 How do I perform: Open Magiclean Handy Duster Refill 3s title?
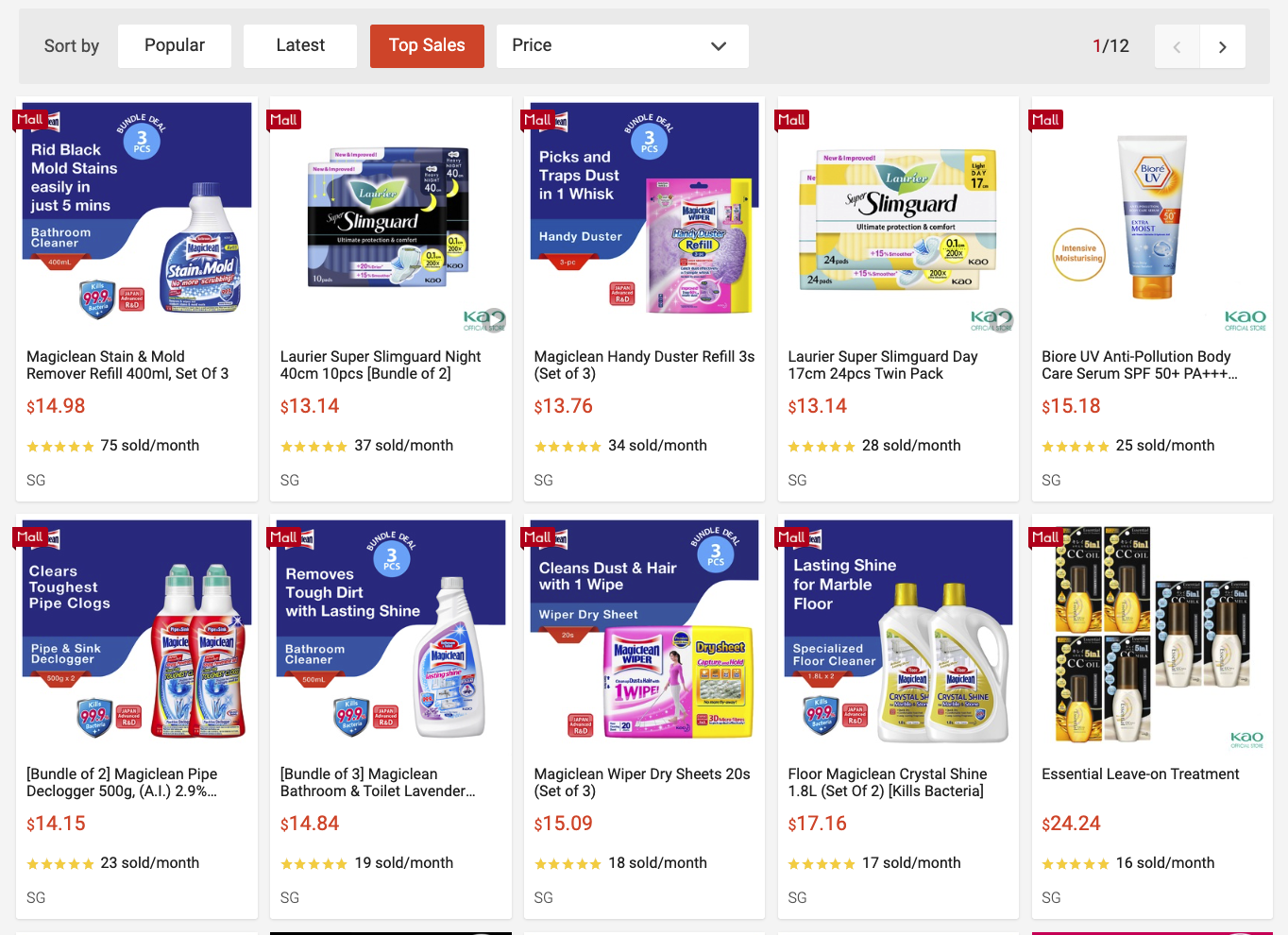tap(644, 365)
